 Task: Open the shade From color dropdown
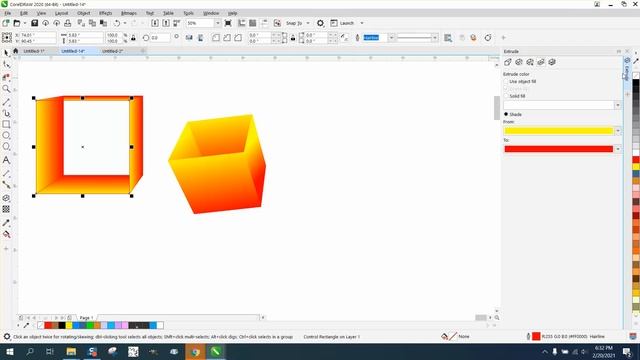[618, 131]
